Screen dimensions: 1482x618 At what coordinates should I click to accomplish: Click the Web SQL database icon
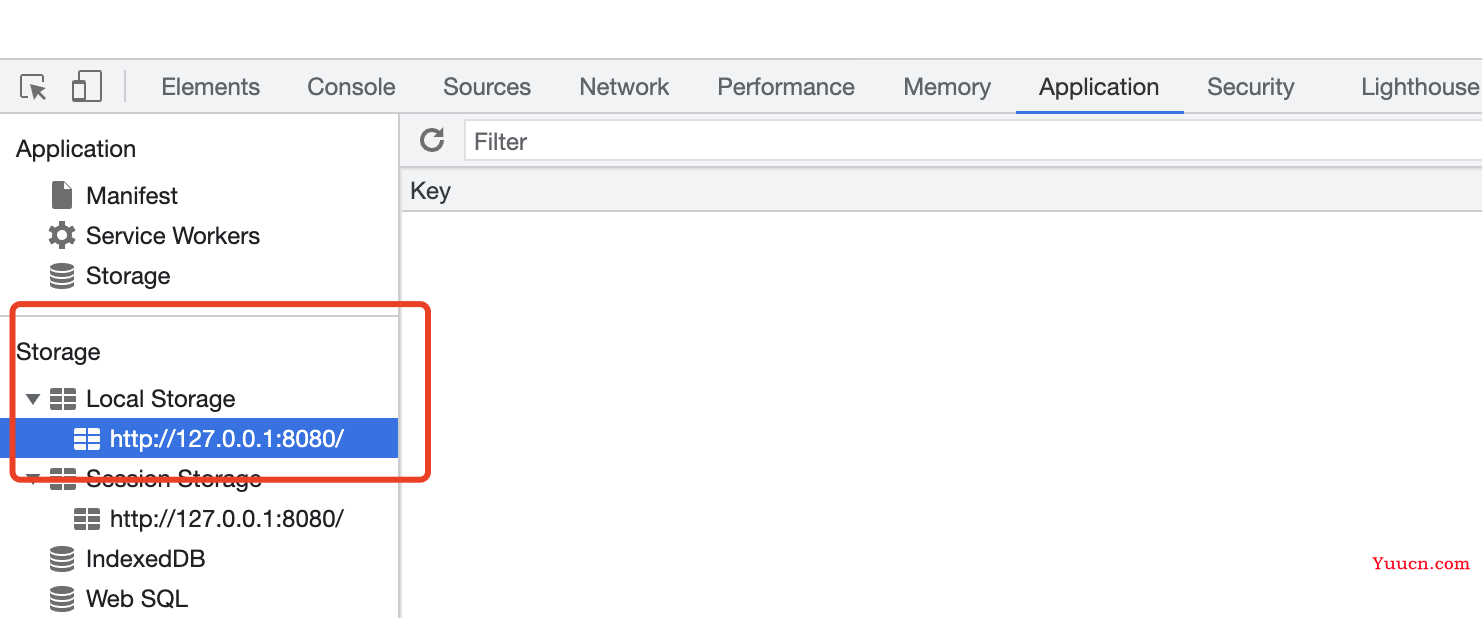pyautogui.click(x=62, y=599)
